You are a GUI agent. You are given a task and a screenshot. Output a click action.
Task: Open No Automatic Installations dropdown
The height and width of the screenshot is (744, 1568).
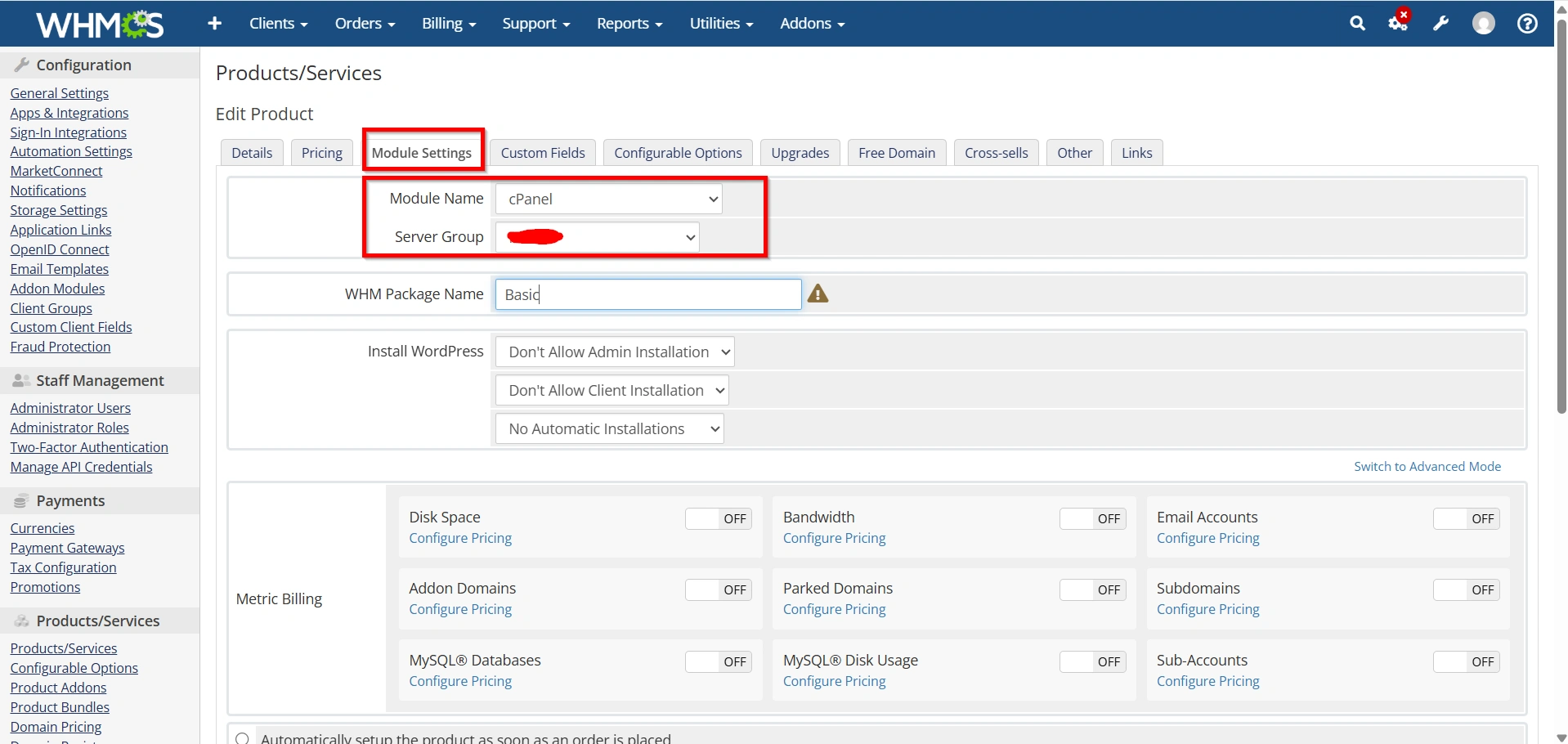click(x=610, y=428)
